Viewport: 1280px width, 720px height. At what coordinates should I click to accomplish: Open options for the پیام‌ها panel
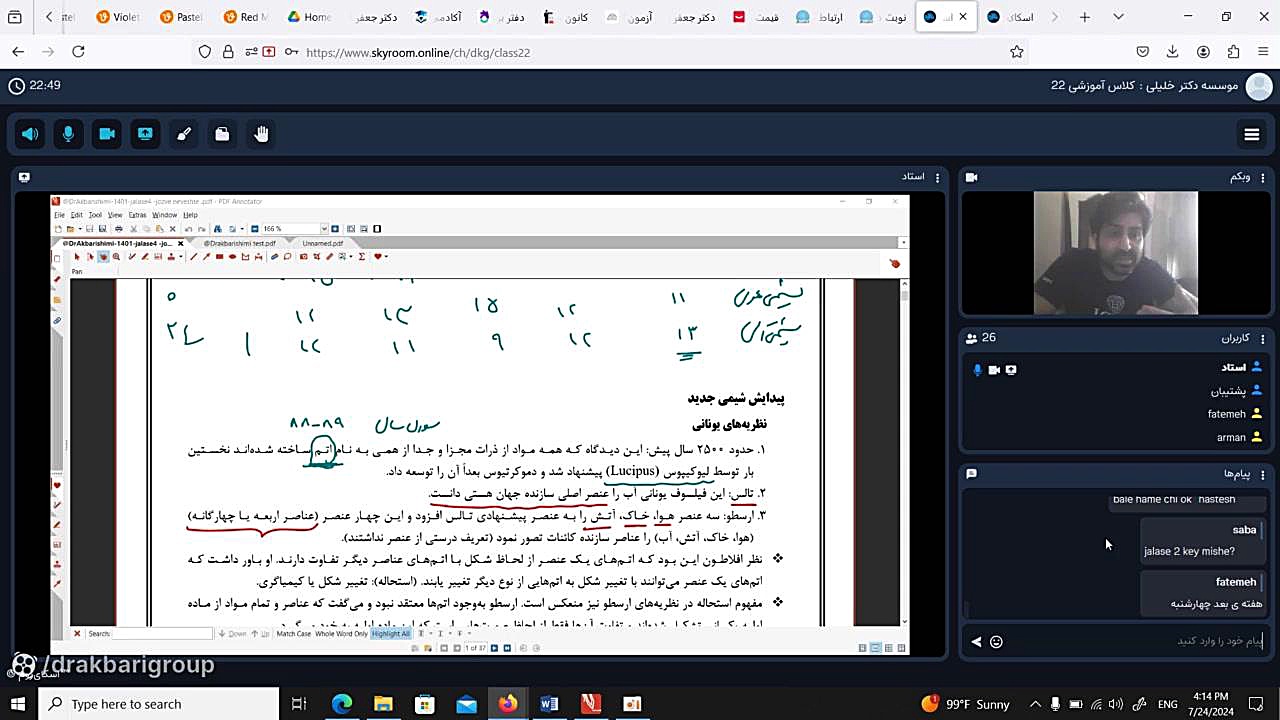(x=1263, y=473)
